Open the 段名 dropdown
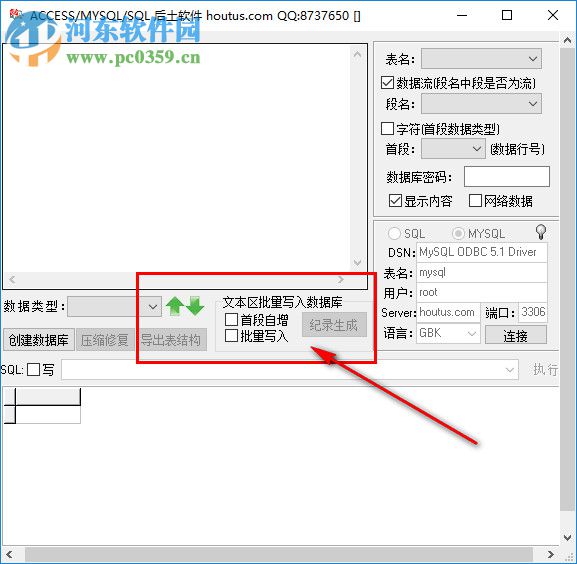This screenshot has width=577, height=564. coord(481,104)
